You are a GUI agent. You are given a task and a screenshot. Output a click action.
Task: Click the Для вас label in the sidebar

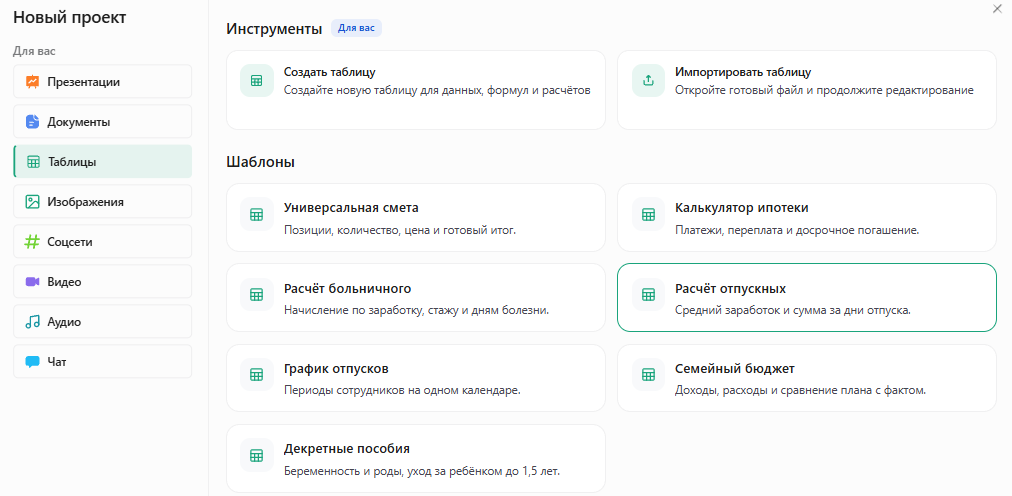[34, 51]
